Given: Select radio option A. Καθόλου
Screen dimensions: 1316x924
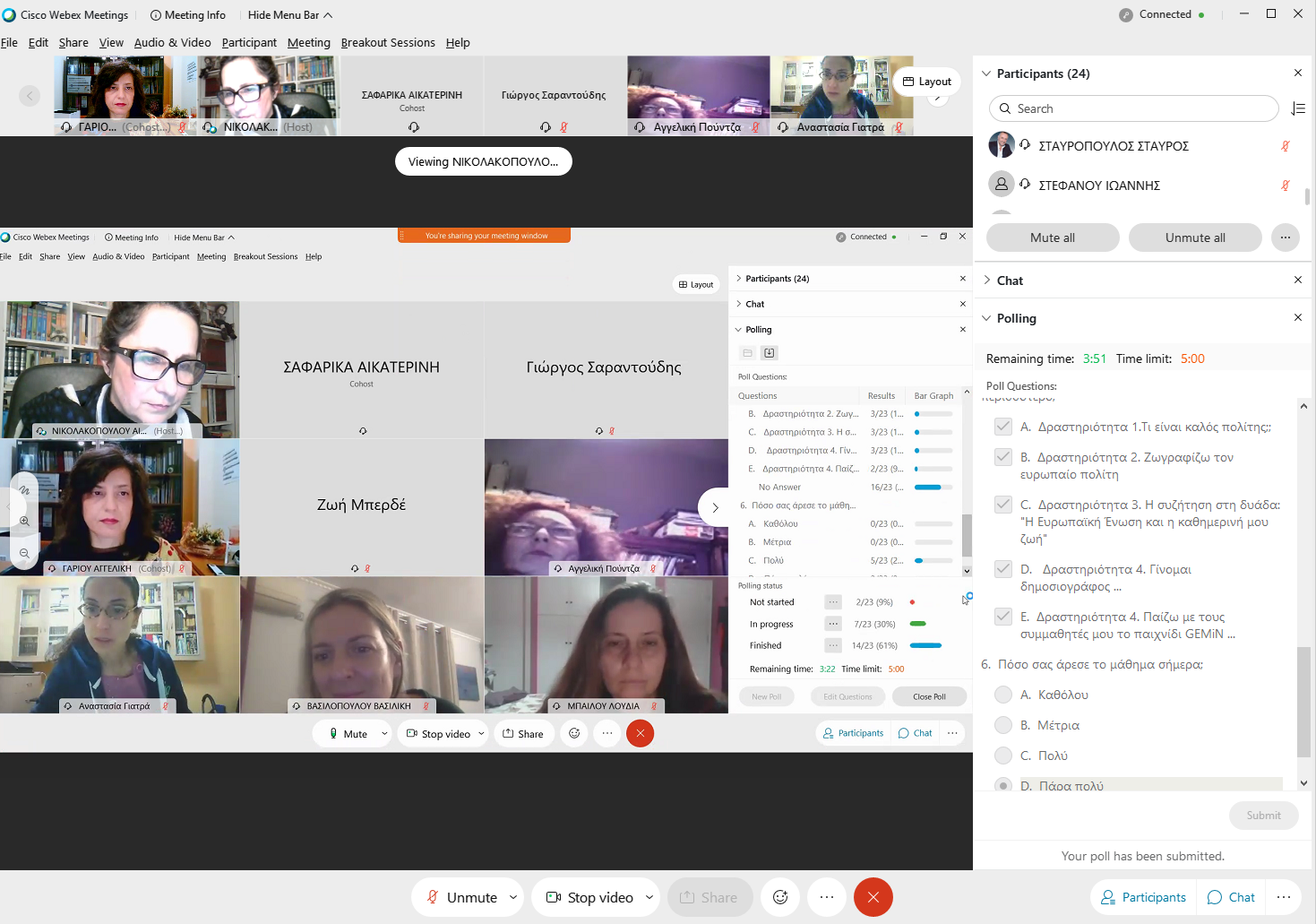Looking at the screenshot, I should [1003, 695].
